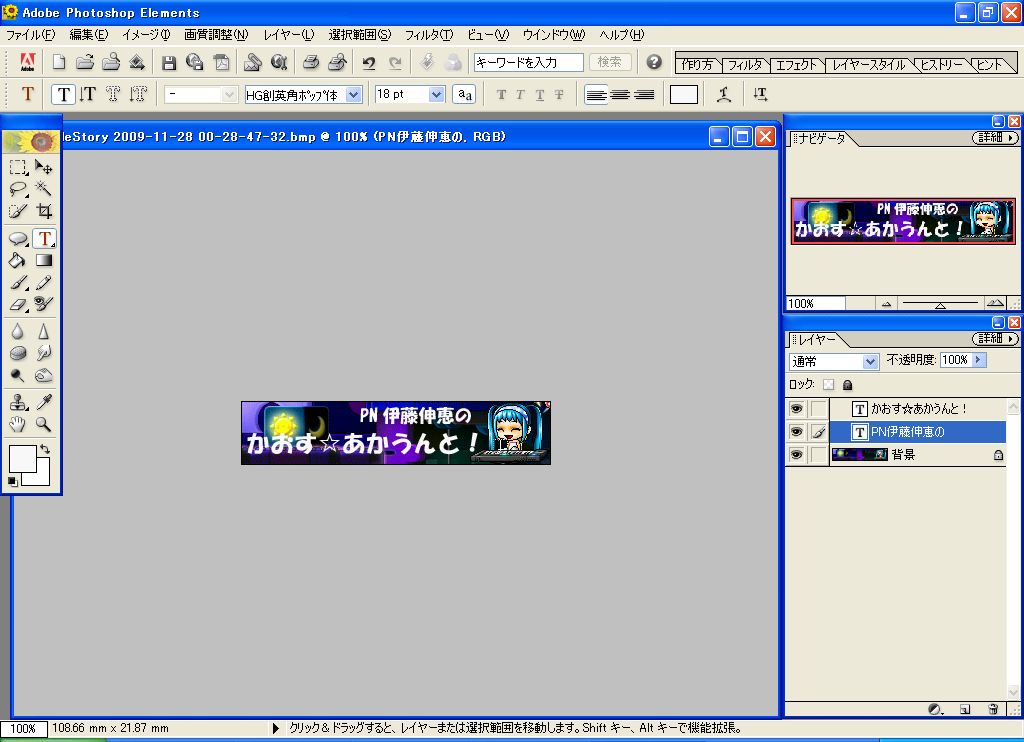Screen dimensions: 1024x742
Task: Select the Red Eye Brush tool
Action: coord(44,304)
